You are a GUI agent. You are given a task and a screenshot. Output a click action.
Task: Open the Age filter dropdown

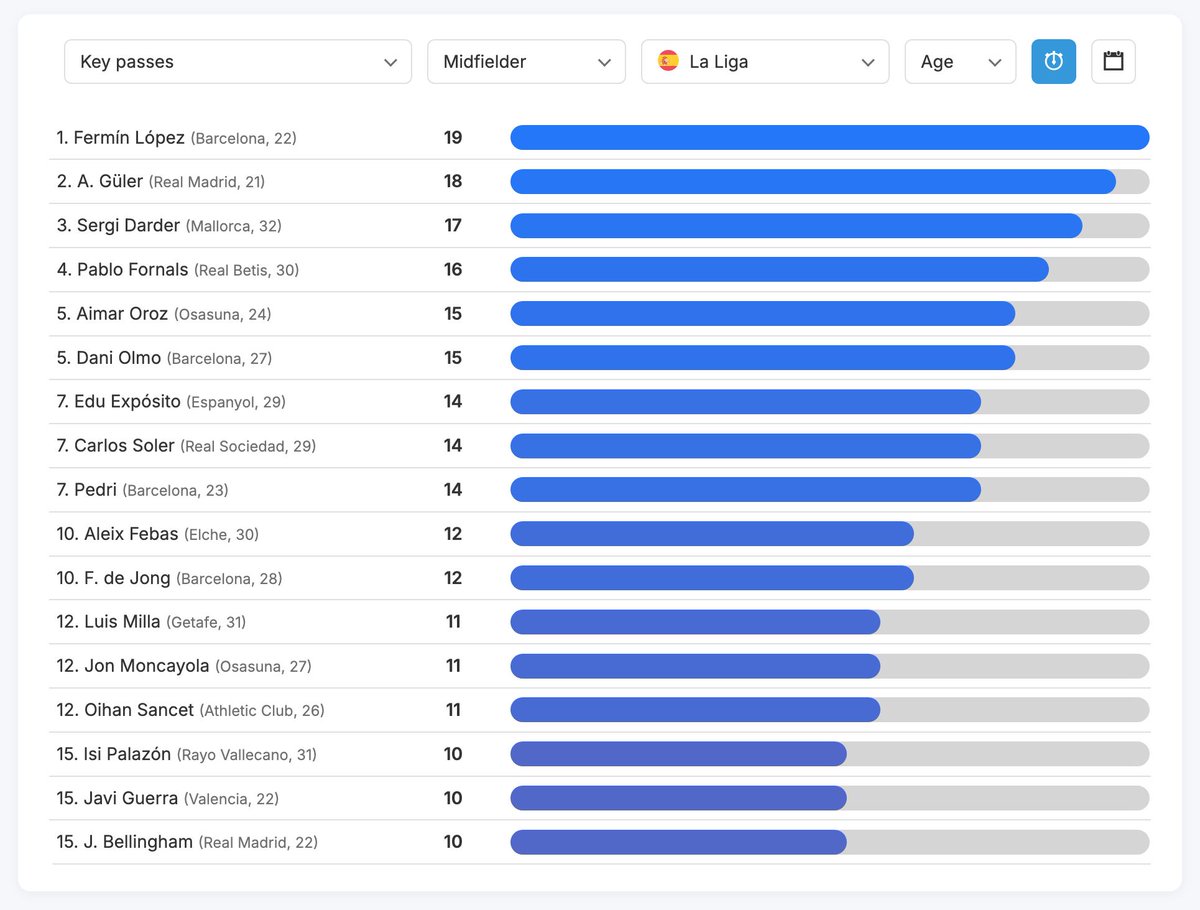pyautogui.click(x=960, y=61)
